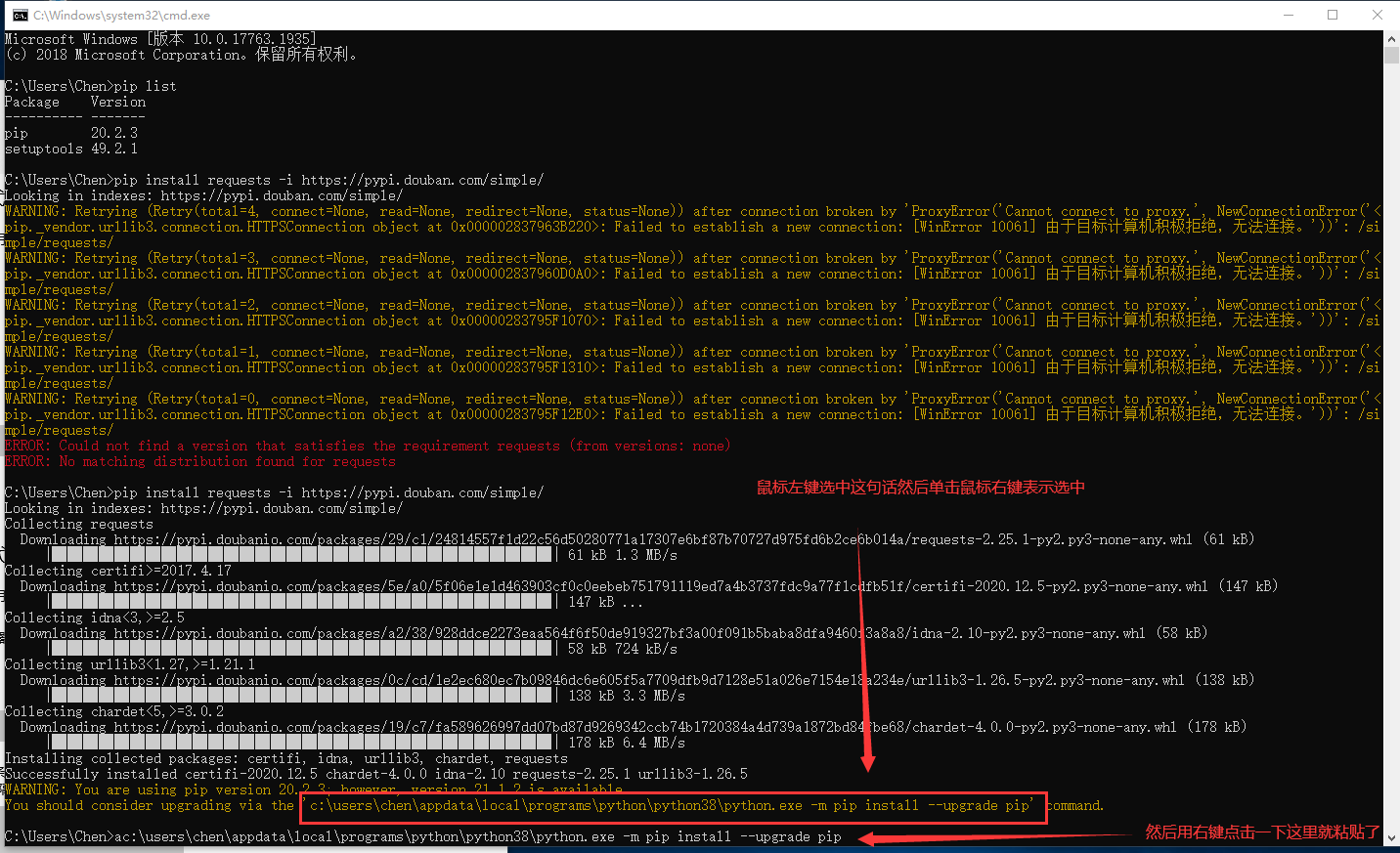Screen dimensions: 1400x853
Task: Click the scrollbar up arrow
Action: click(x=1391, y=39)
